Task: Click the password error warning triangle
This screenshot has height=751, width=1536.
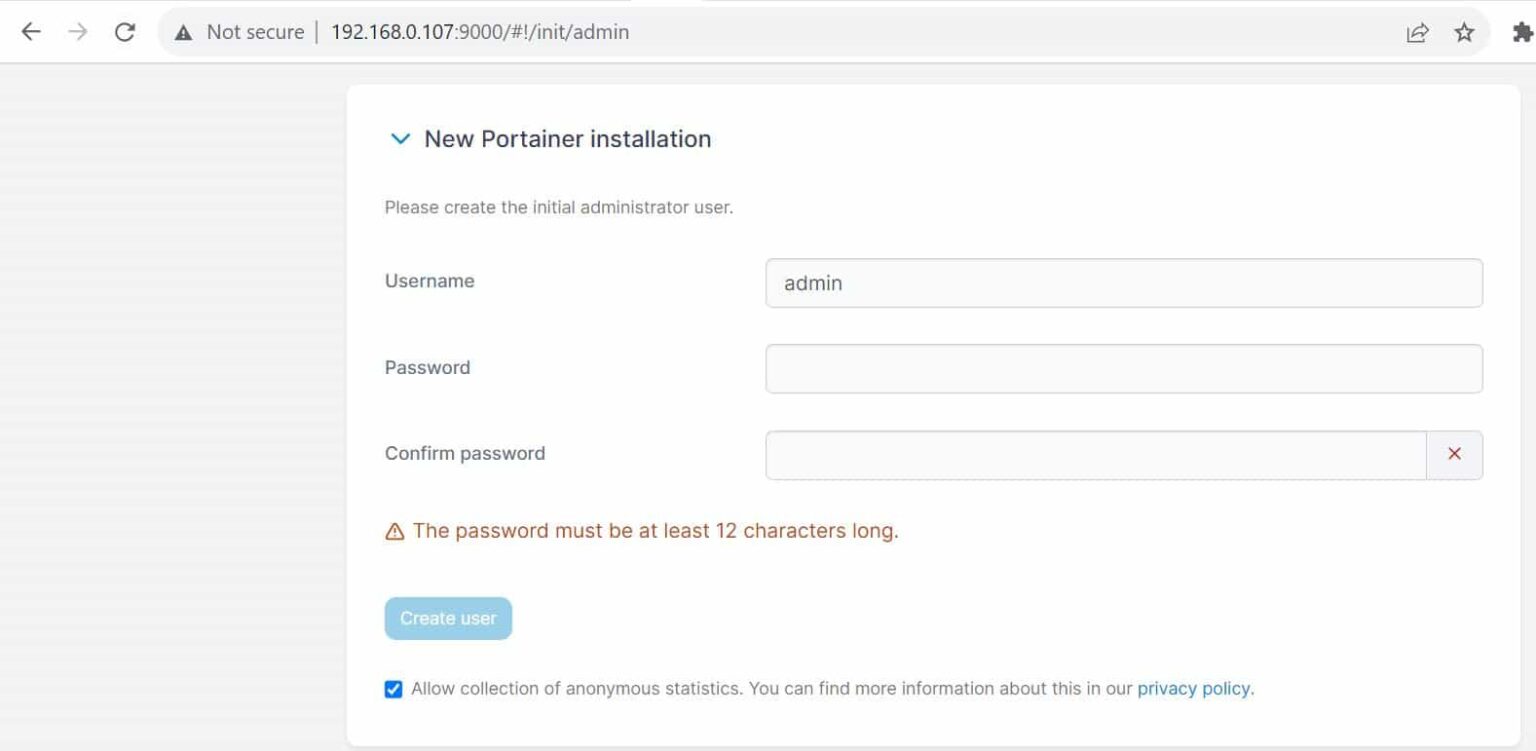Action: click(x=393, y=532)
